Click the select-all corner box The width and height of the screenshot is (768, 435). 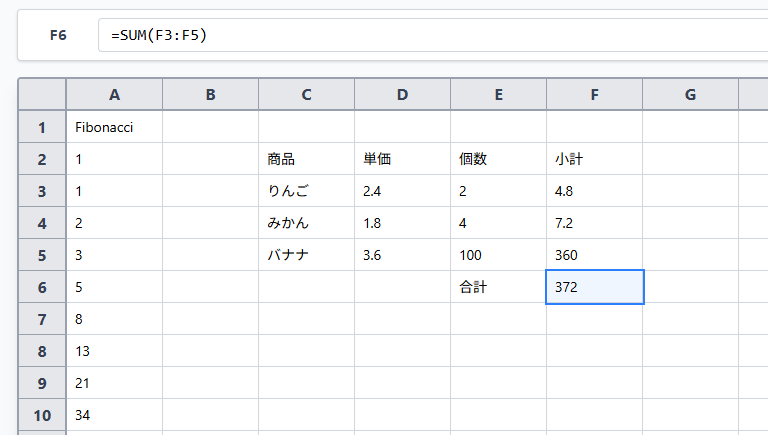tap(42, 95)
